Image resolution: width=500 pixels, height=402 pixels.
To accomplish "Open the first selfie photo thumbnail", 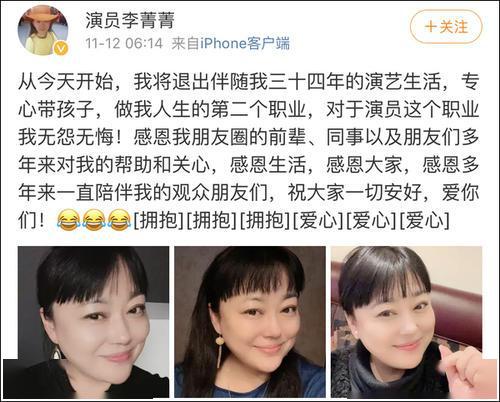I will point(93,322).
